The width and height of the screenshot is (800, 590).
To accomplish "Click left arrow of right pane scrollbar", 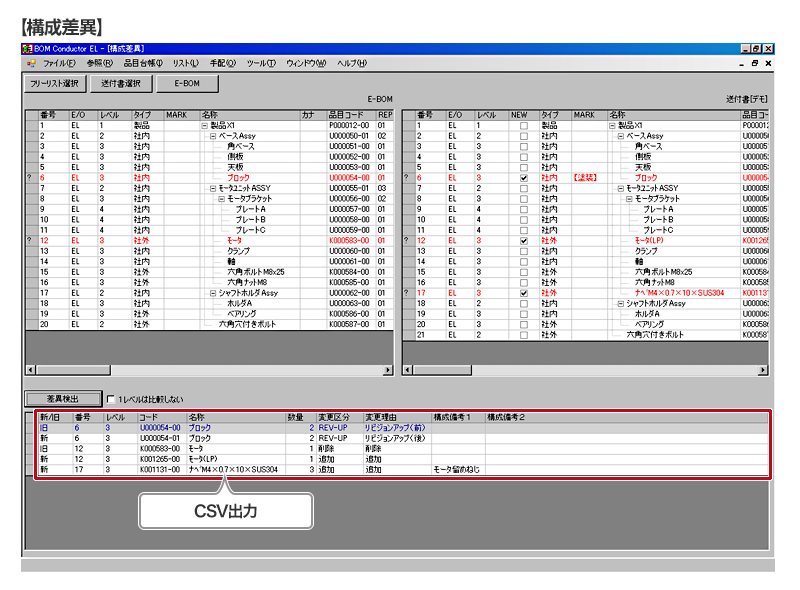I will (x=408, y=370).
